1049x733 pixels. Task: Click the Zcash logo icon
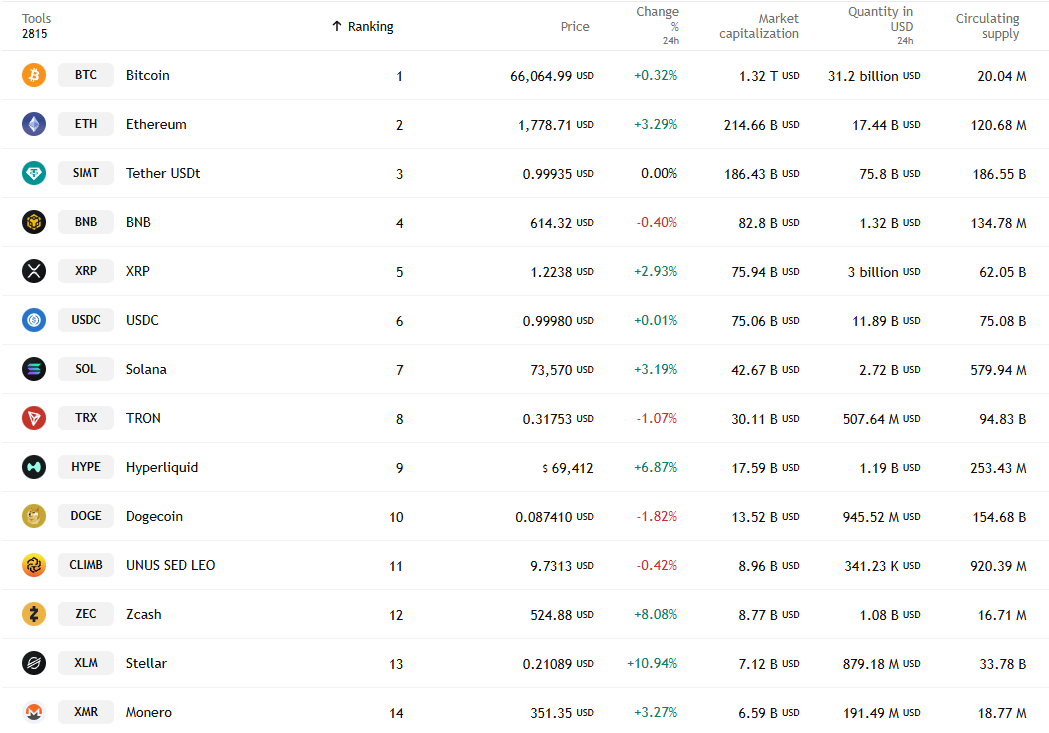pos(34,614)
